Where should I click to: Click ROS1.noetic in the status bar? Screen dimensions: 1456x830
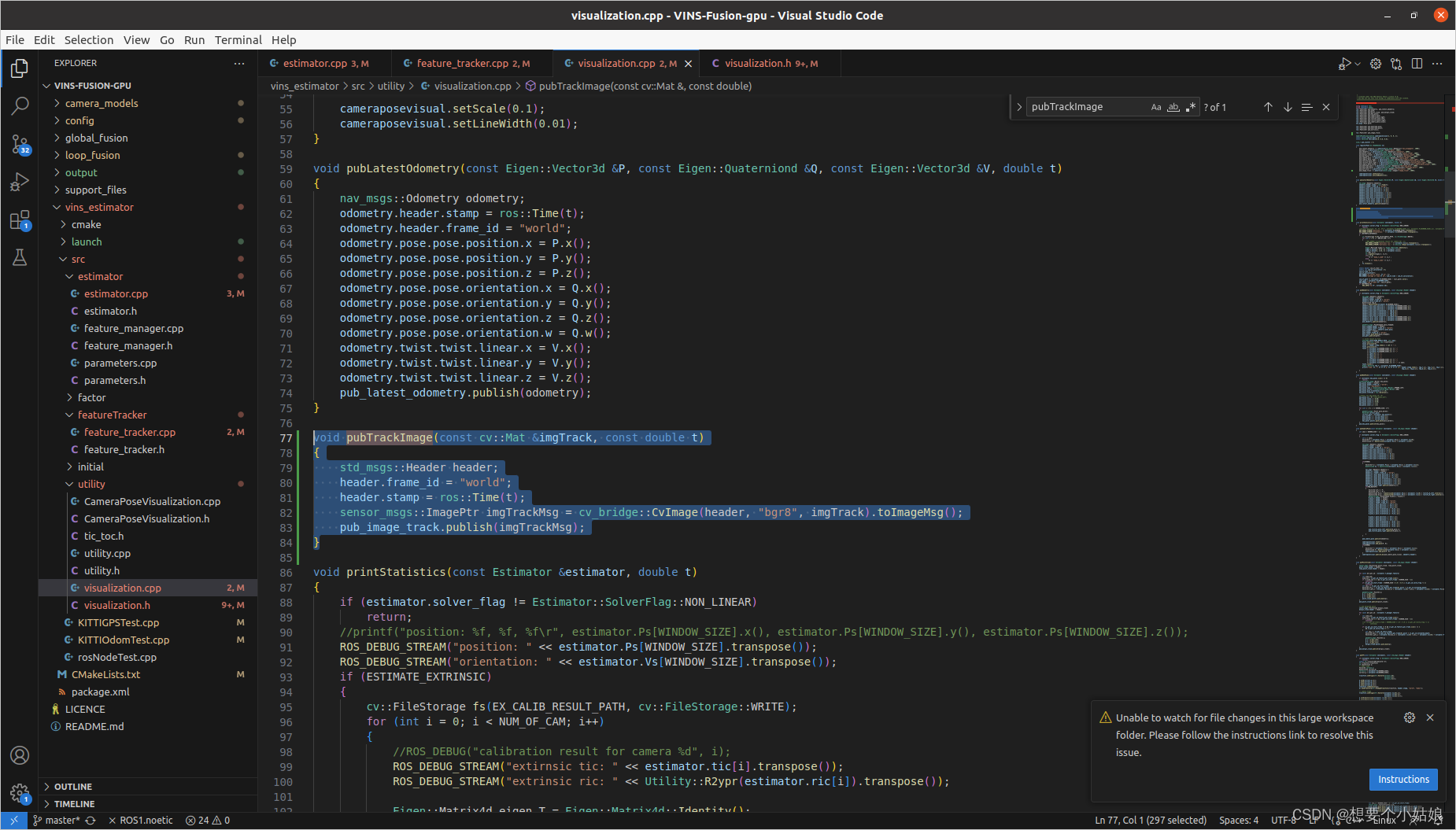point(146,820)
